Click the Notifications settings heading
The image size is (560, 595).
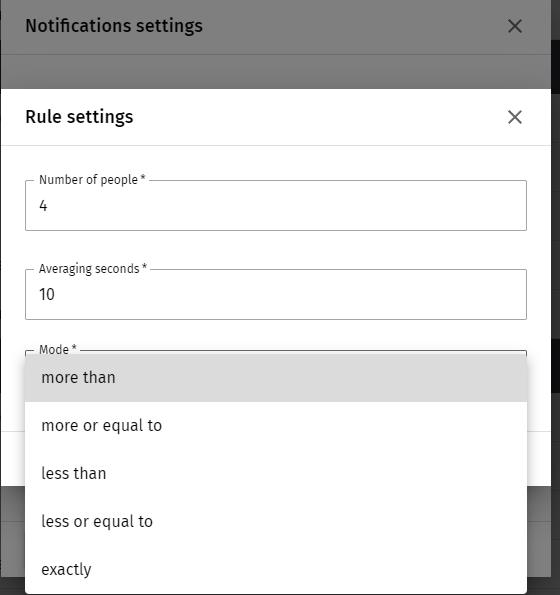click(x=114, y=26)
